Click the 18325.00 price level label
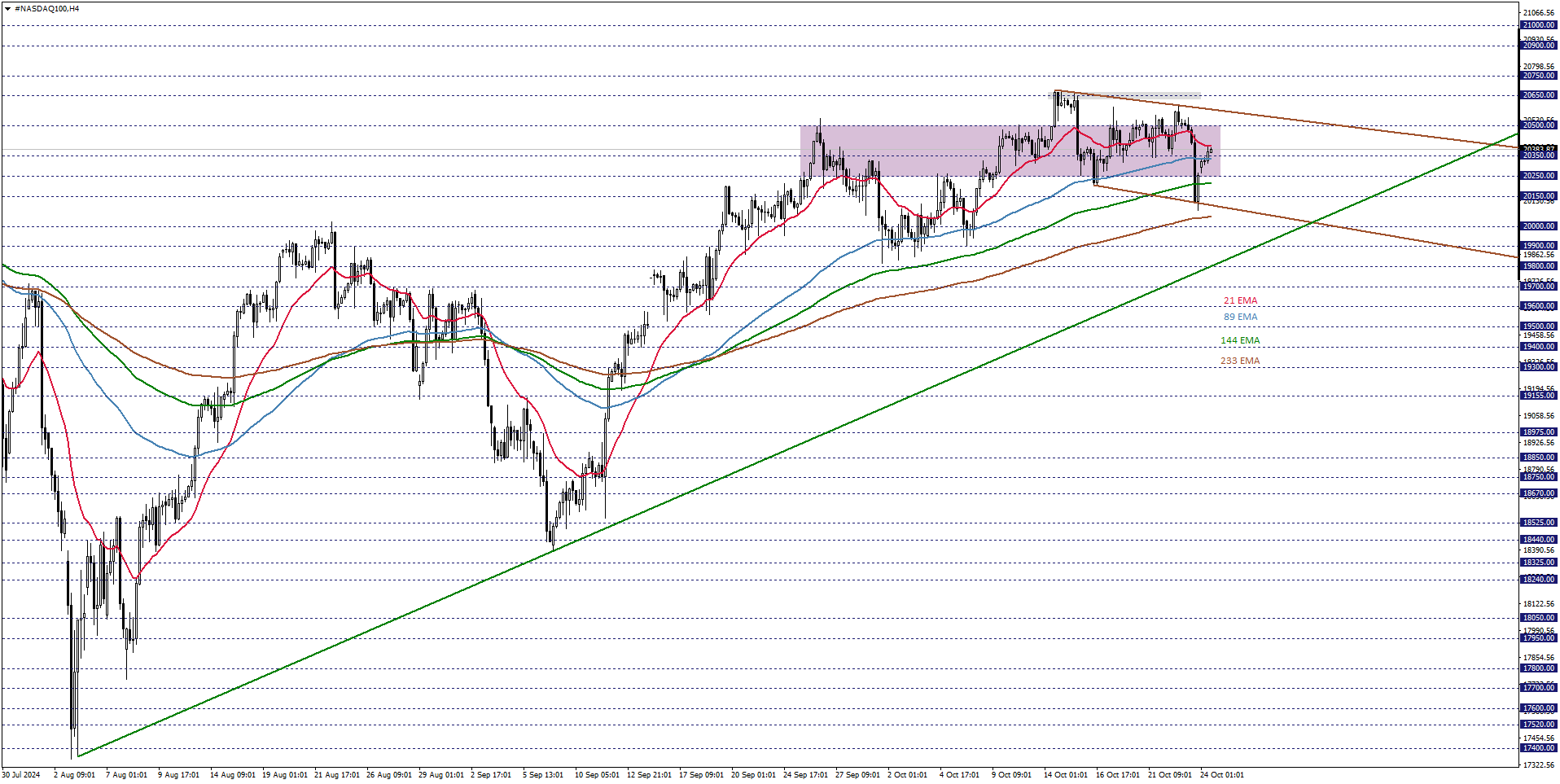The image size is (1560, 784). (x=1538, y=563)
